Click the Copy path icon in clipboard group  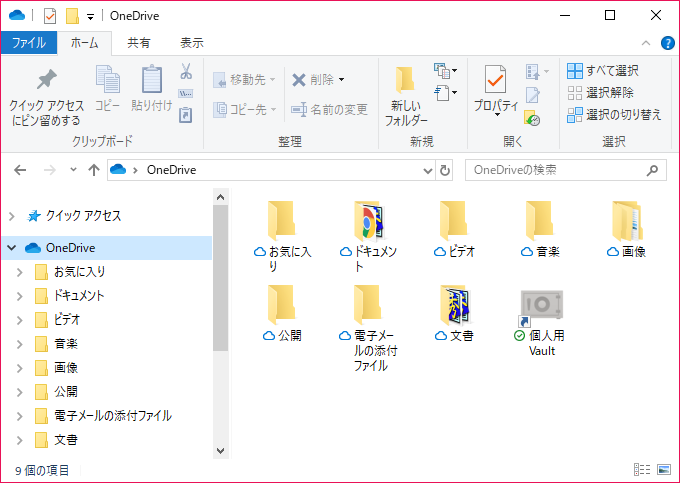pyautogui.click(x=186, y=94)
